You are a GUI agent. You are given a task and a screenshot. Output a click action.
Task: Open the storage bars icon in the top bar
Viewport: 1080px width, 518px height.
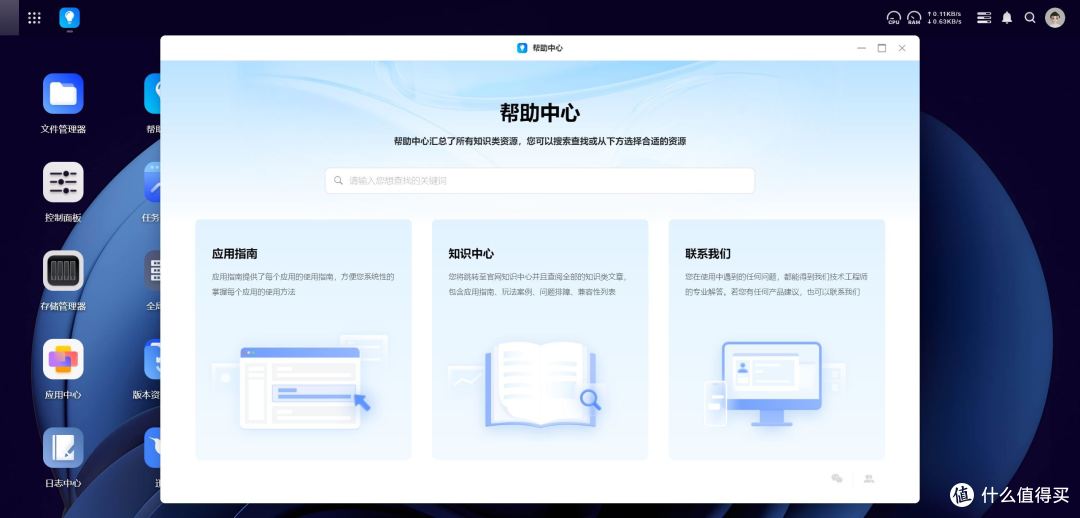(x=984, y=18)
